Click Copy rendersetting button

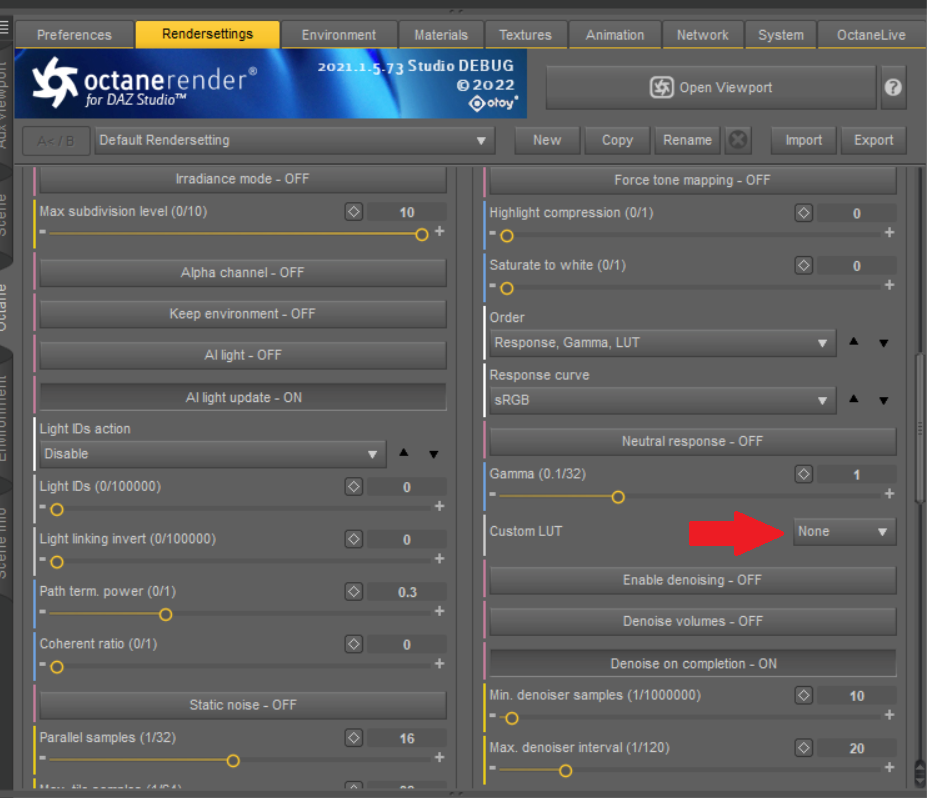pyautogui.click(x=617, y=141)
